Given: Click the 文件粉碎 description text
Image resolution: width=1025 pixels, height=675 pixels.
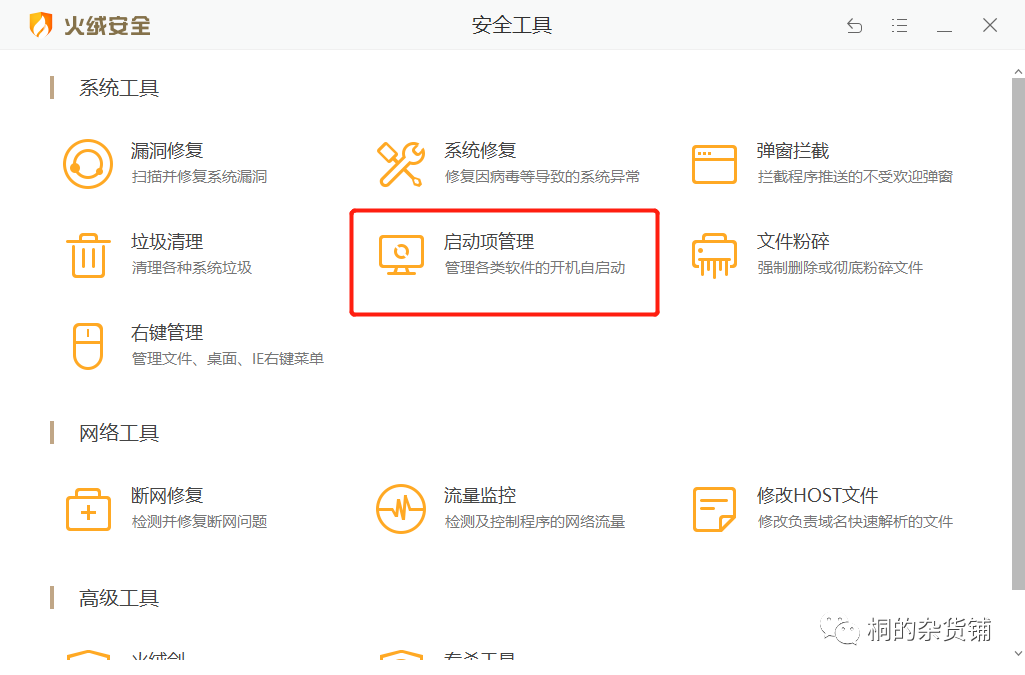Looking at the screenshot, I should [839, 268].
